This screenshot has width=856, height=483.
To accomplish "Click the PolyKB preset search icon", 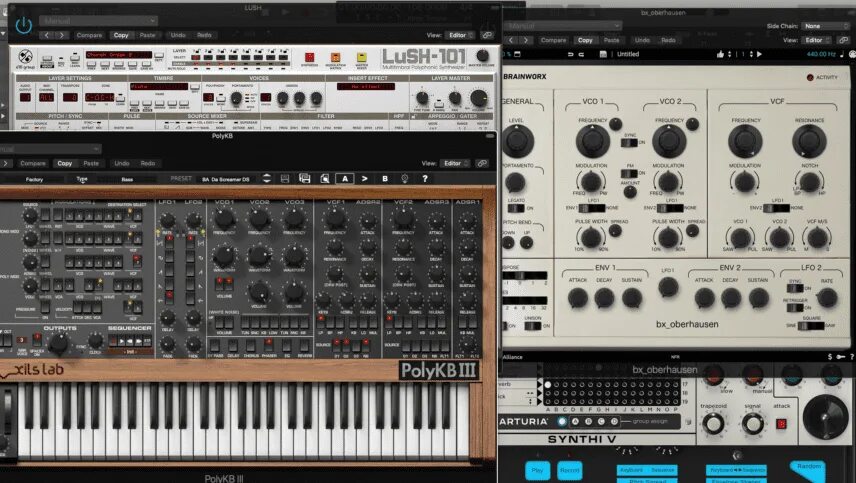I will [324, 178].
